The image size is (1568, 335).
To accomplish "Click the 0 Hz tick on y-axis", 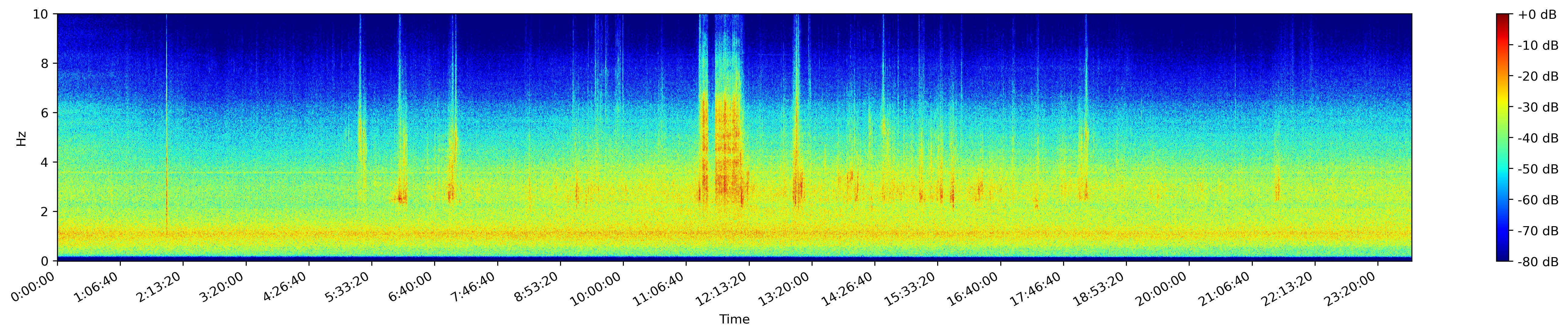I will 44,261.
